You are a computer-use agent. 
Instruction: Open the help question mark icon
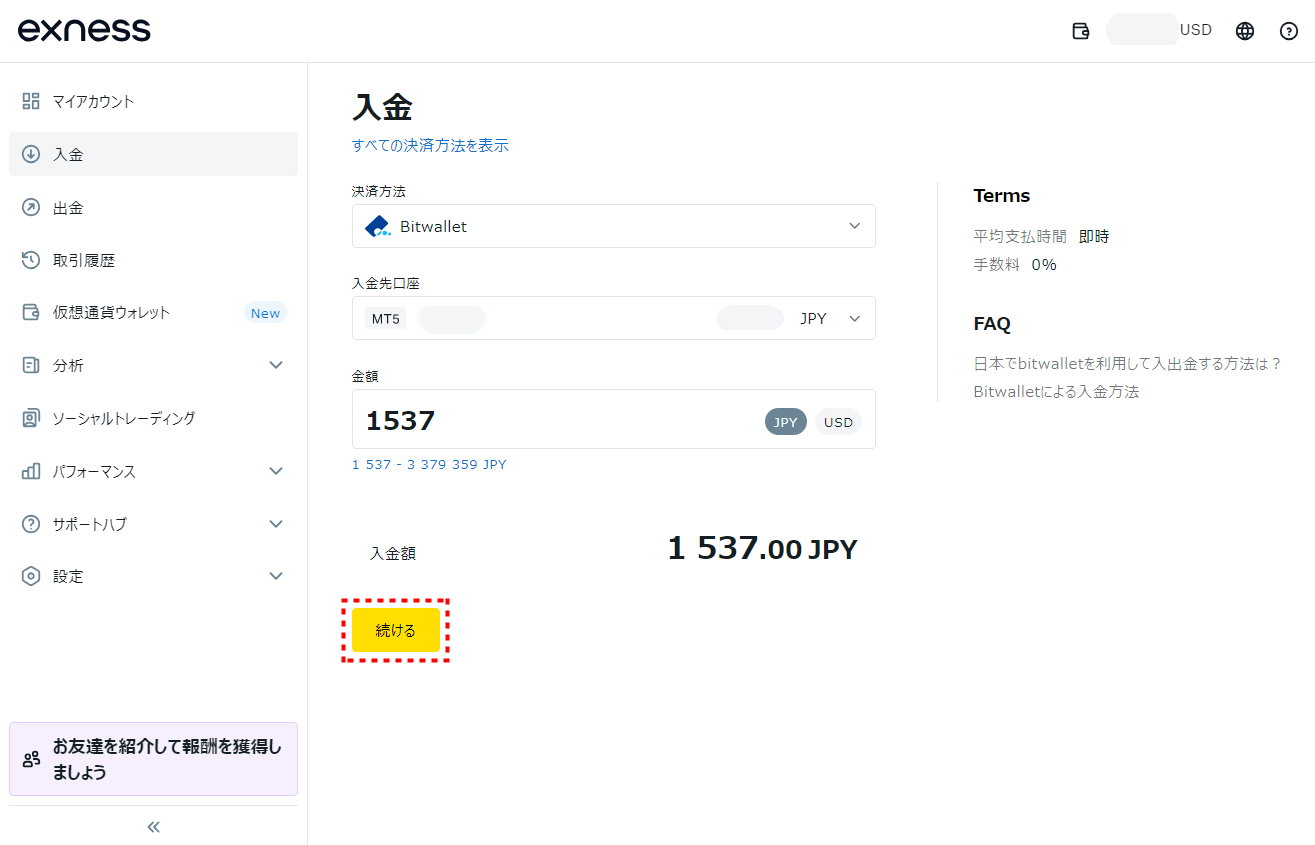click(1289, 31)
